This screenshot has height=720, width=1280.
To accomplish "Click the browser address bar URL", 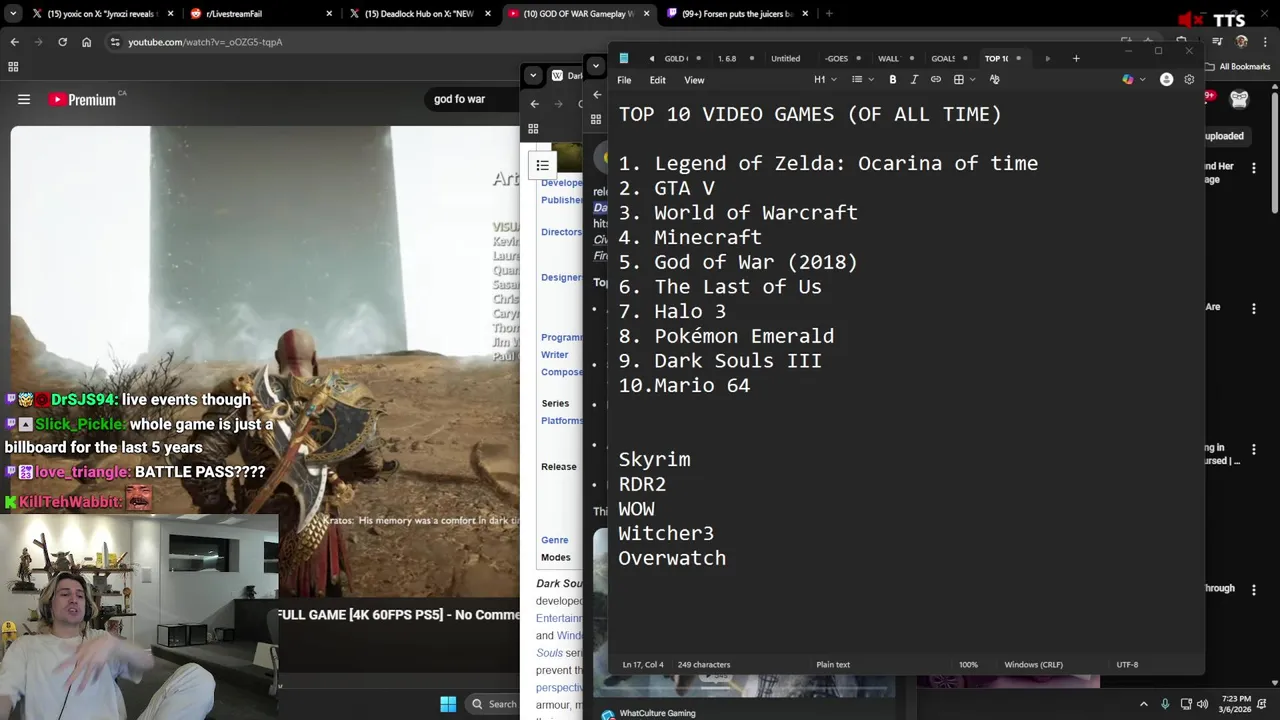I will 205,42.
